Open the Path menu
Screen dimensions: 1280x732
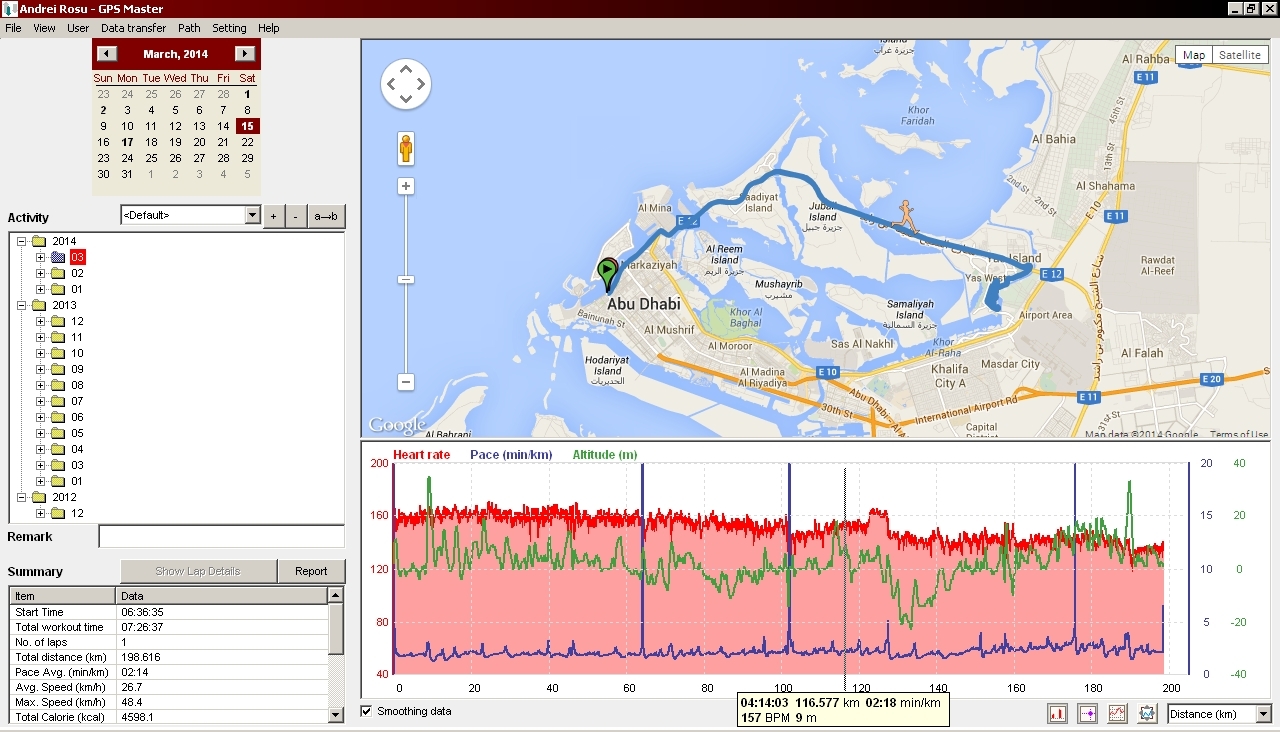point(189,28)
